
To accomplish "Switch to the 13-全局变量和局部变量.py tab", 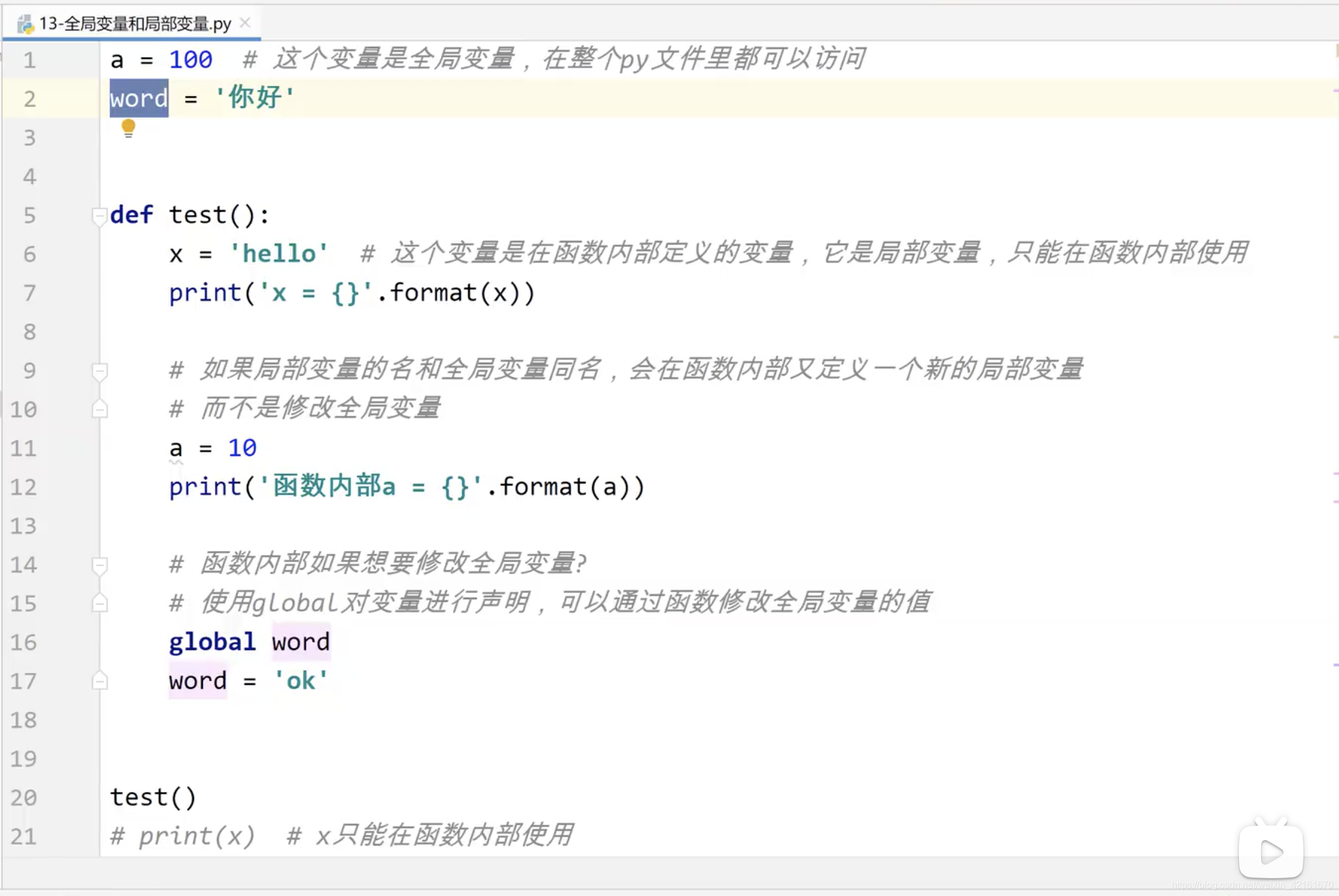I will (x=134, y=24).
